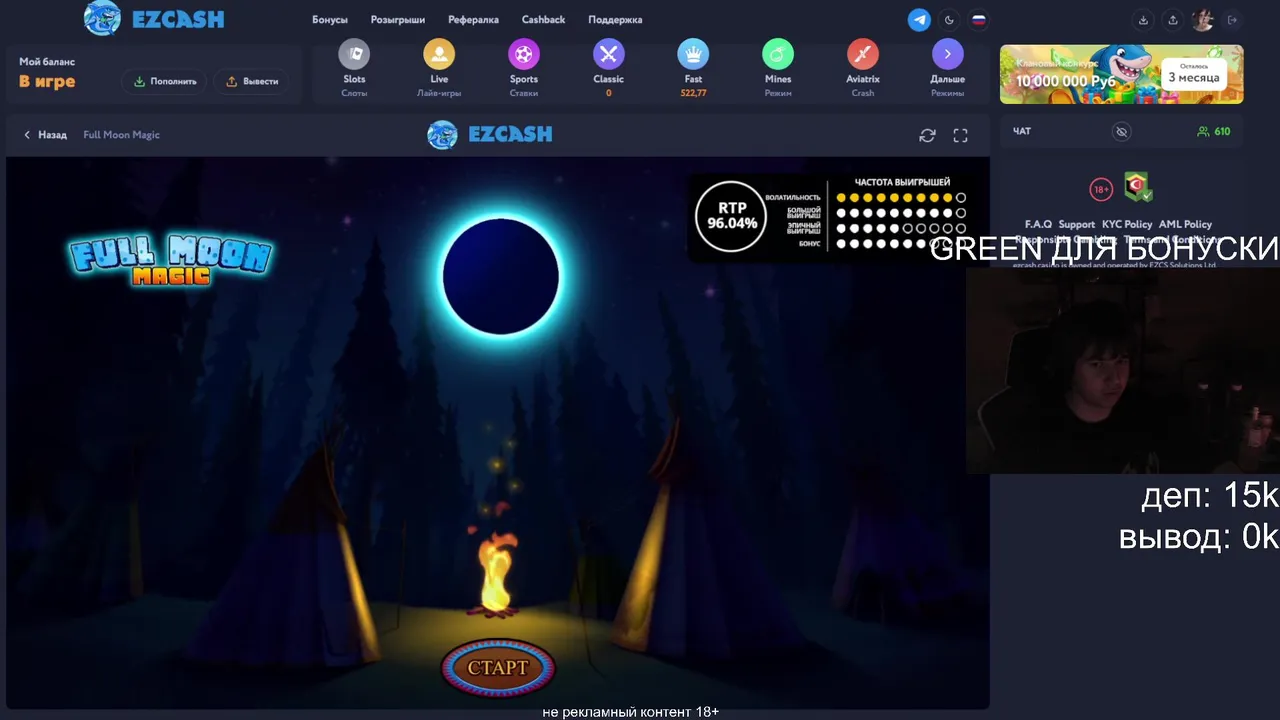1280x720 pixels.
Task: Hide the chat with eye icon
Action: coord(1122,132)
